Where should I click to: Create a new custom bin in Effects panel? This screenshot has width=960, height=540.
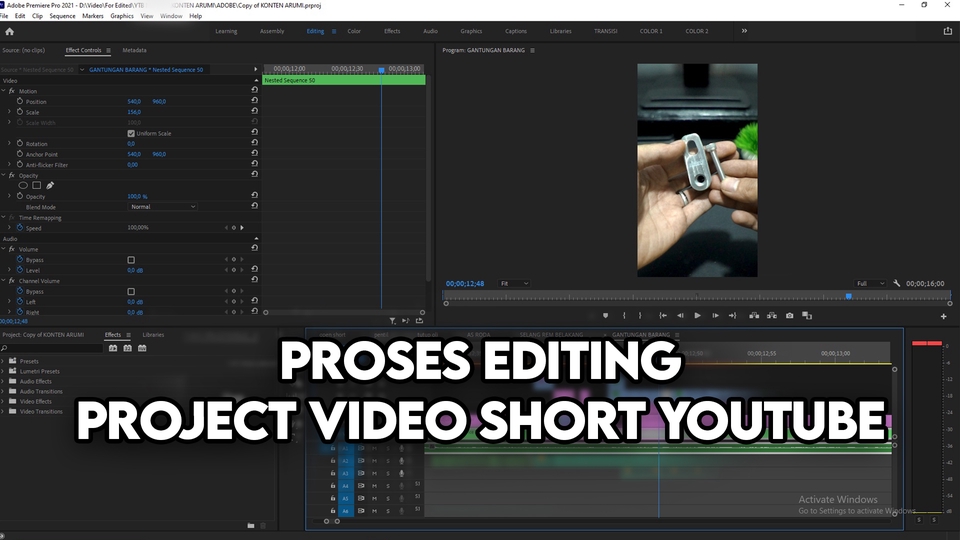coord(251,525)
